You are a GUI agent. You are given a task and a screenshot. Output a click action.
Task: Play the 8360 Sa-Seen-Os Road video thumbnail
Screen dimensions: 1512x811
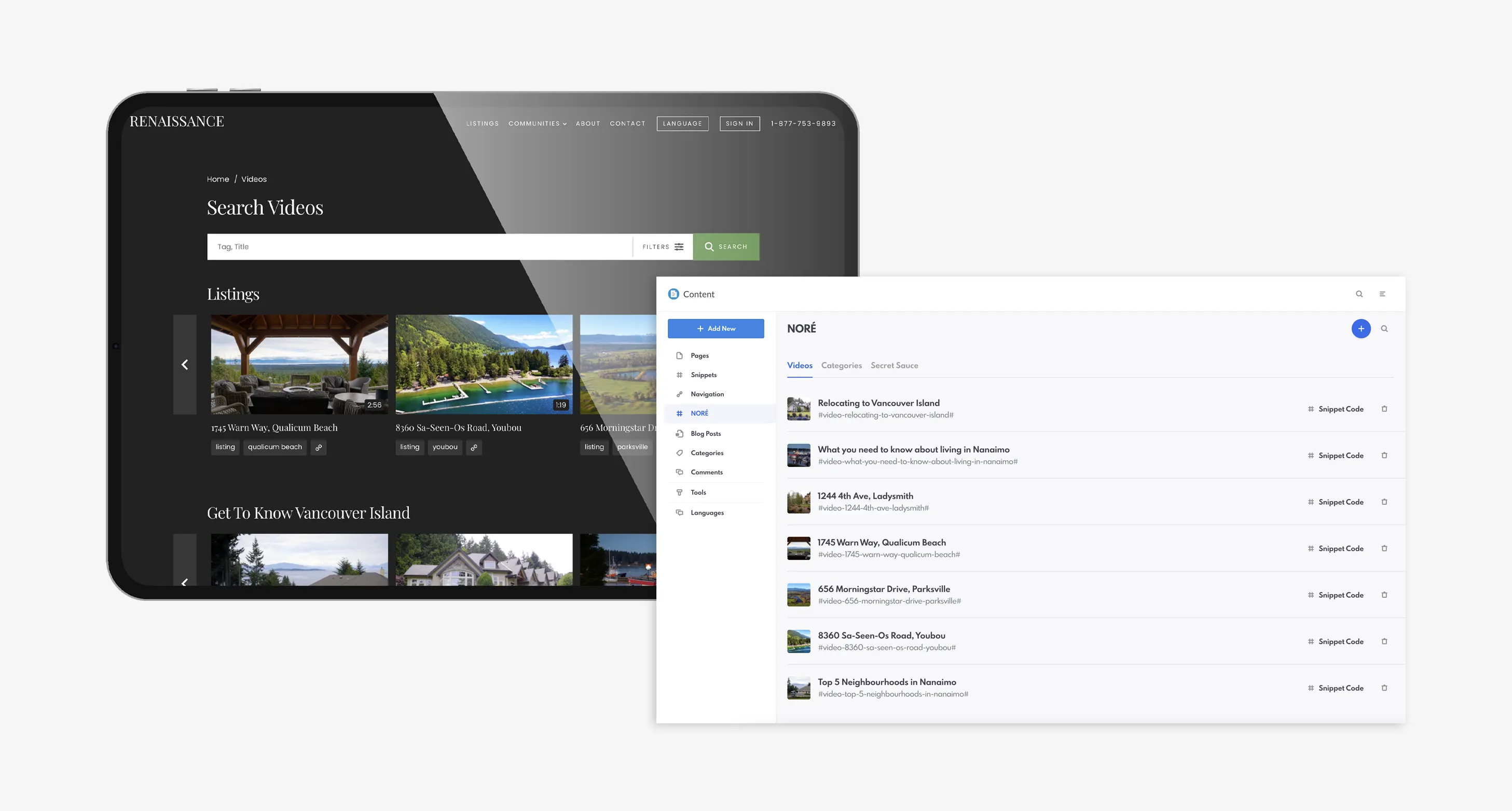(484, 364)
